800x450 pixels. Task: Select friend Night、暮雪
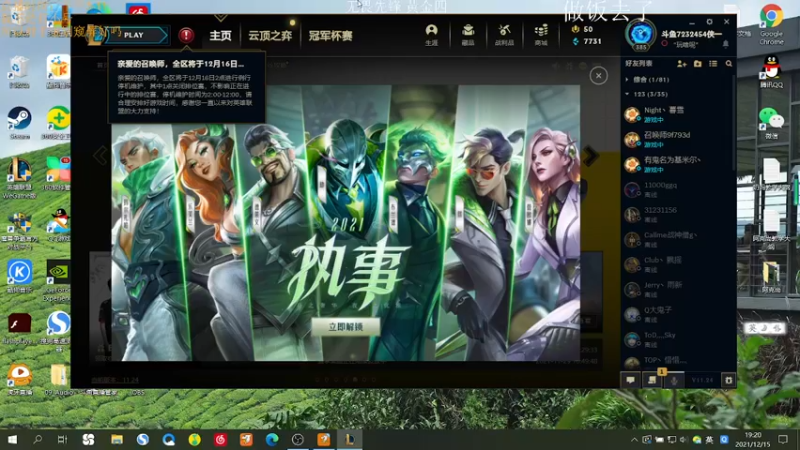click(x=676, y=114)
